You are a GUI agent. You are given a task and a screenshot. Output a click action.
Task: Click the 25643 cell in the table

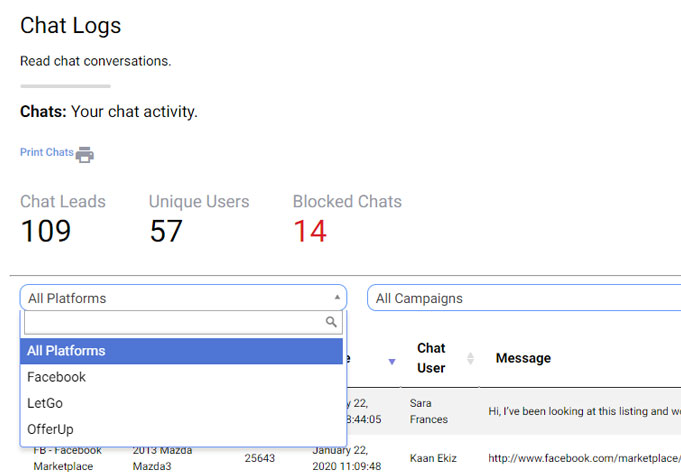click(260, 458)
